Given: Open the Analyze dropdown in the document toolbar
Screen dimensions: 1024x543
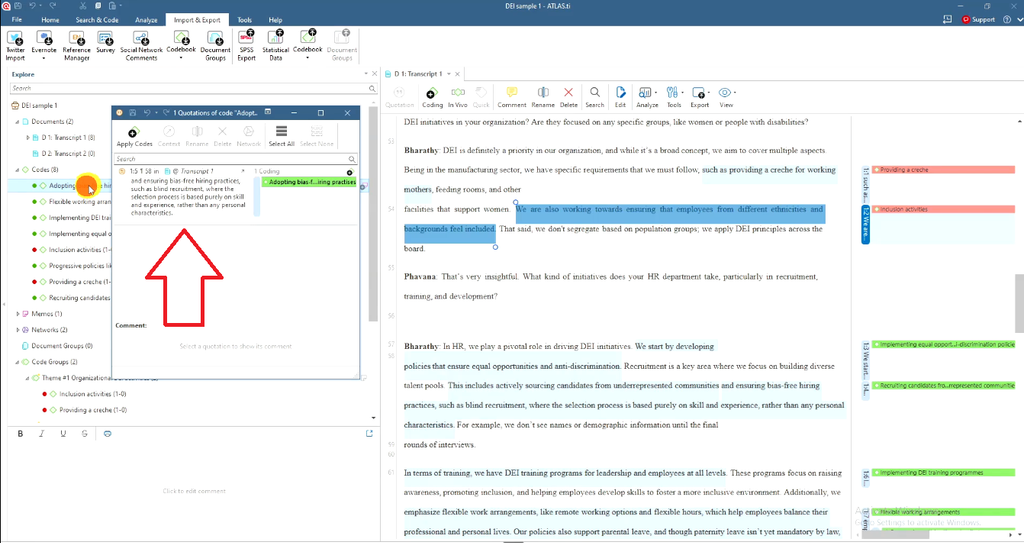Looking at the screenshot, I should click(x=647, y=97).
